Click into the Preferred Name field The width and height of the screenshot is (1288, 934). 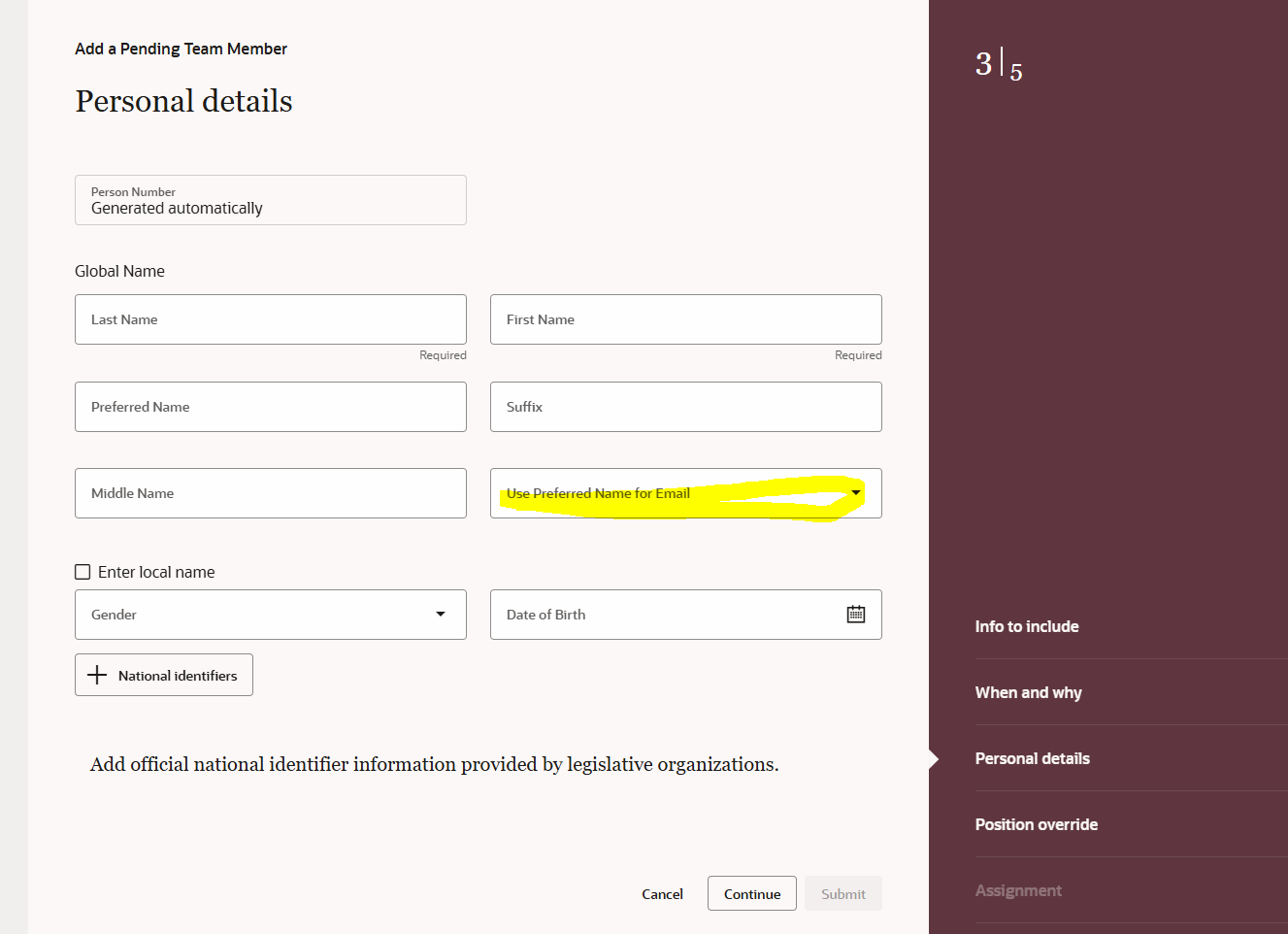(x=271, y=407)
